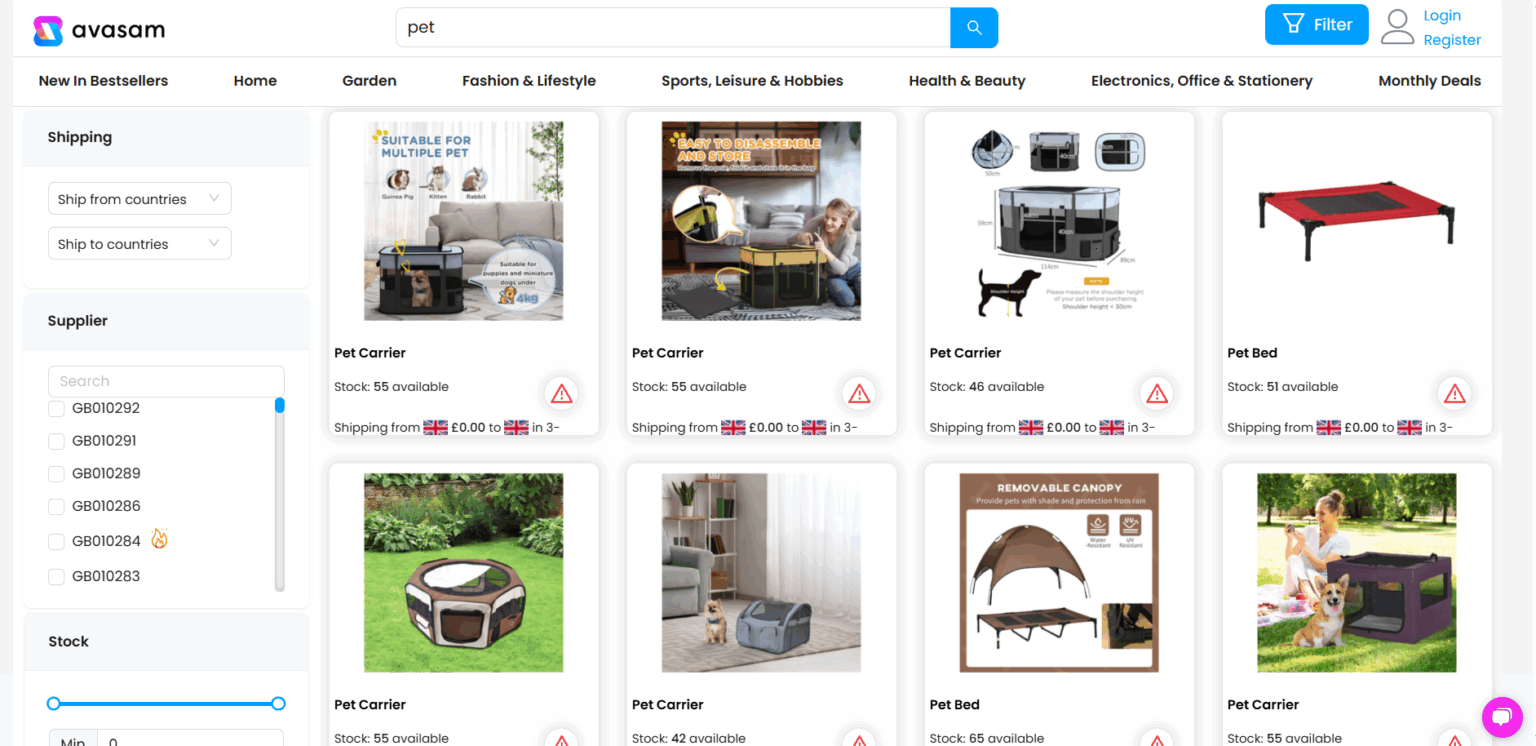Open New In Bestsellers menu

point(103,81)
